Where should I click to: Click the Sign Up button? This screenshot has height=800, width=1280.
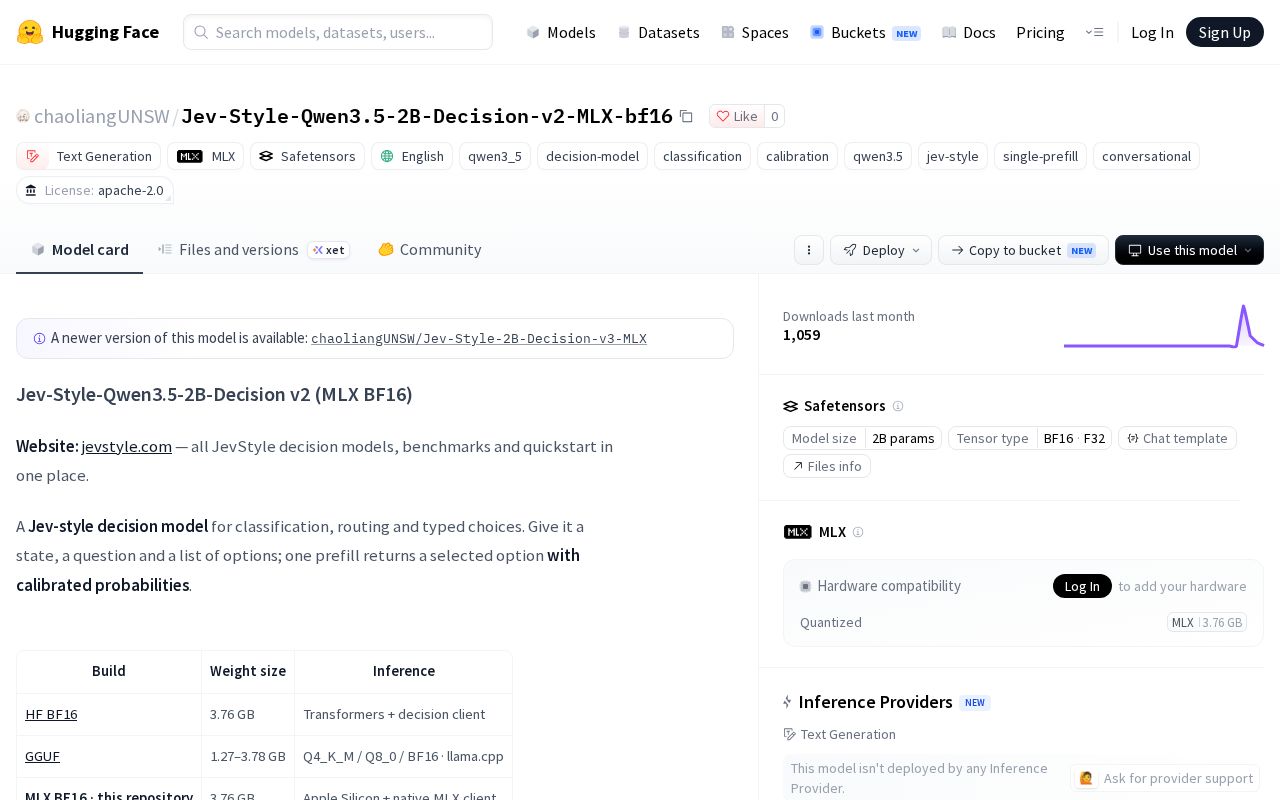tap(1225, 32)
